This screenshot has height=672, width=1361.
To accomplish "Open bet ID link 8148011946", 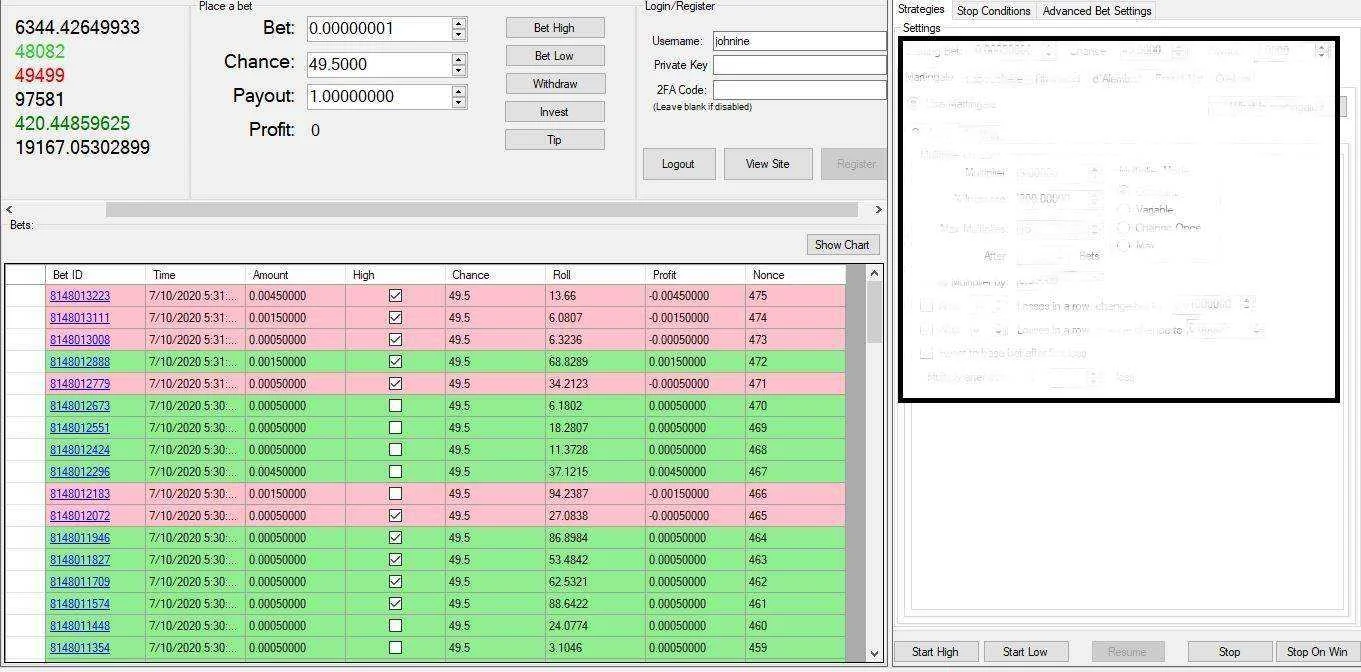I will click(80, 538).
